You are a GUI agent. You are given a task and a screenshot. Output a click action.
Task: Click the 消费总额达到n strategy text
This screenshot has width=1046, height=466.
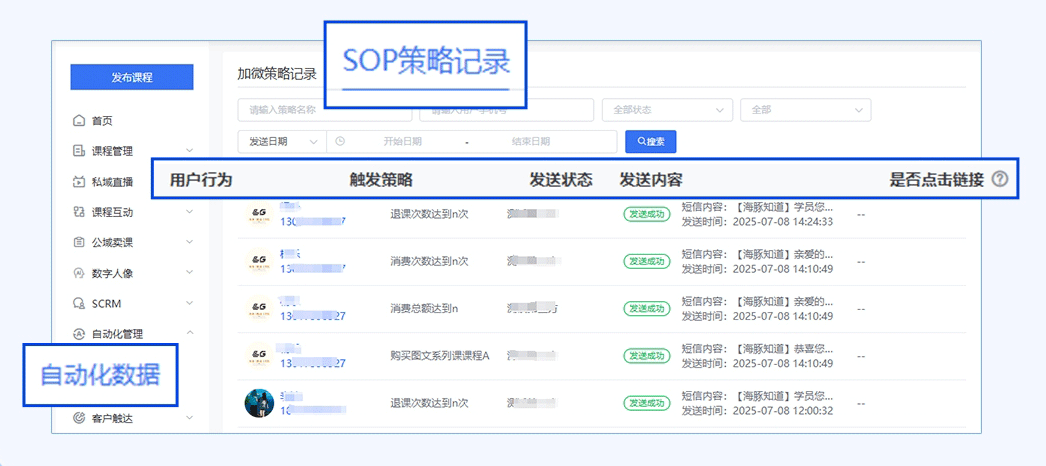pos(424,308)
